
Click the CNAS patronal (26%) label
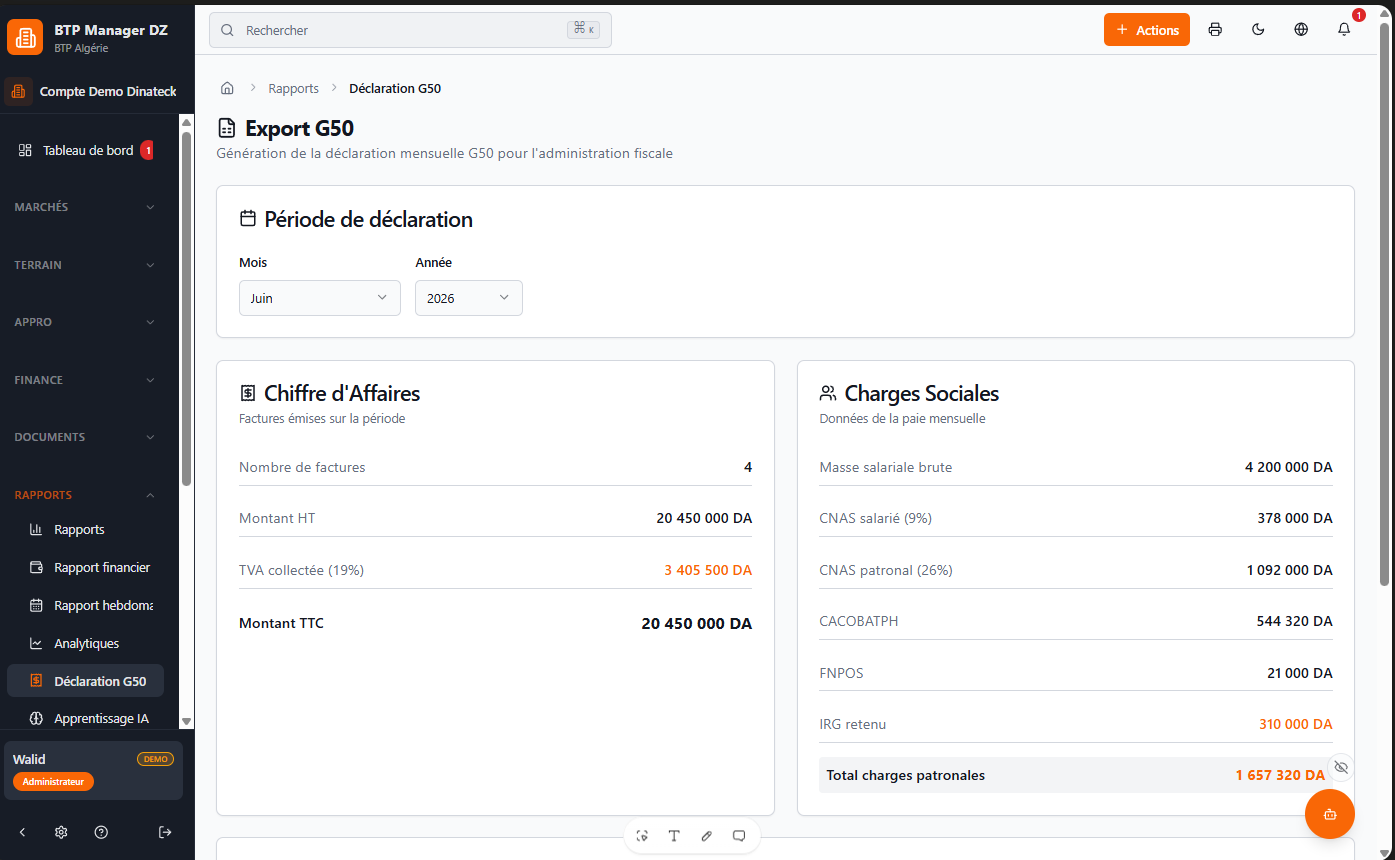(x=886, y=570)
